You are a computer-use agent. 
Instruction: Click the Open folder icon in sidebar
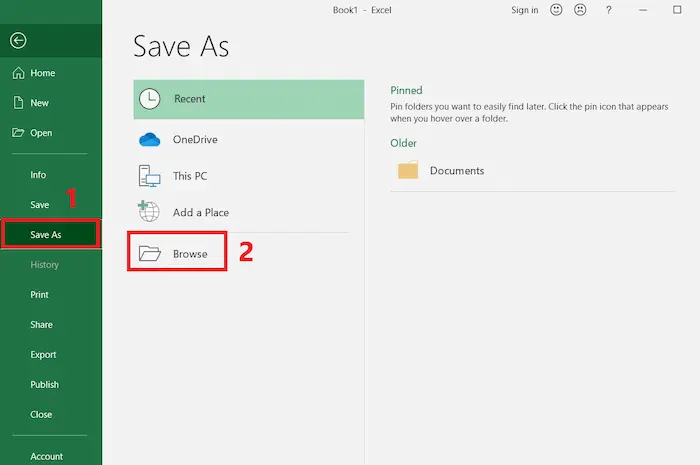click(18, 133)
